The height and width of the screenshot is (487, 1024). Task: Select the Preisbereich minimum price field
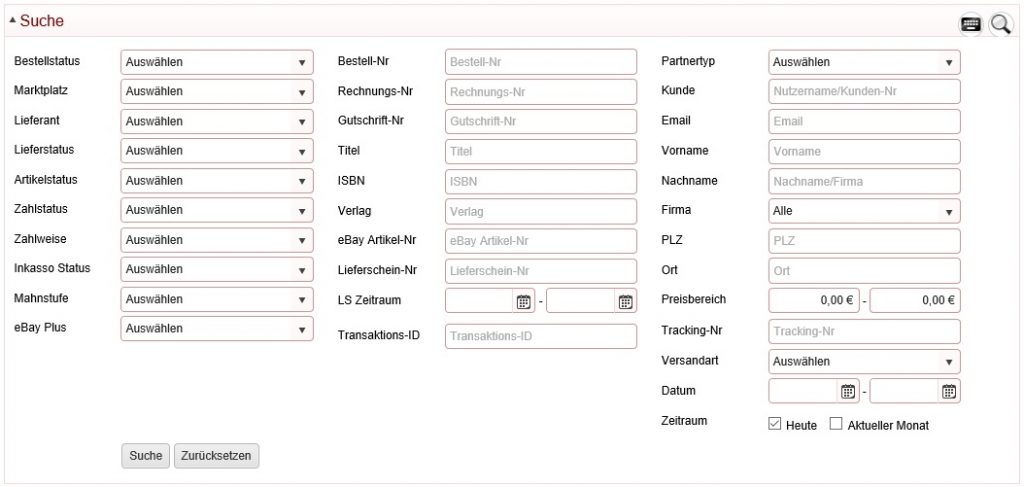(814, 300)
